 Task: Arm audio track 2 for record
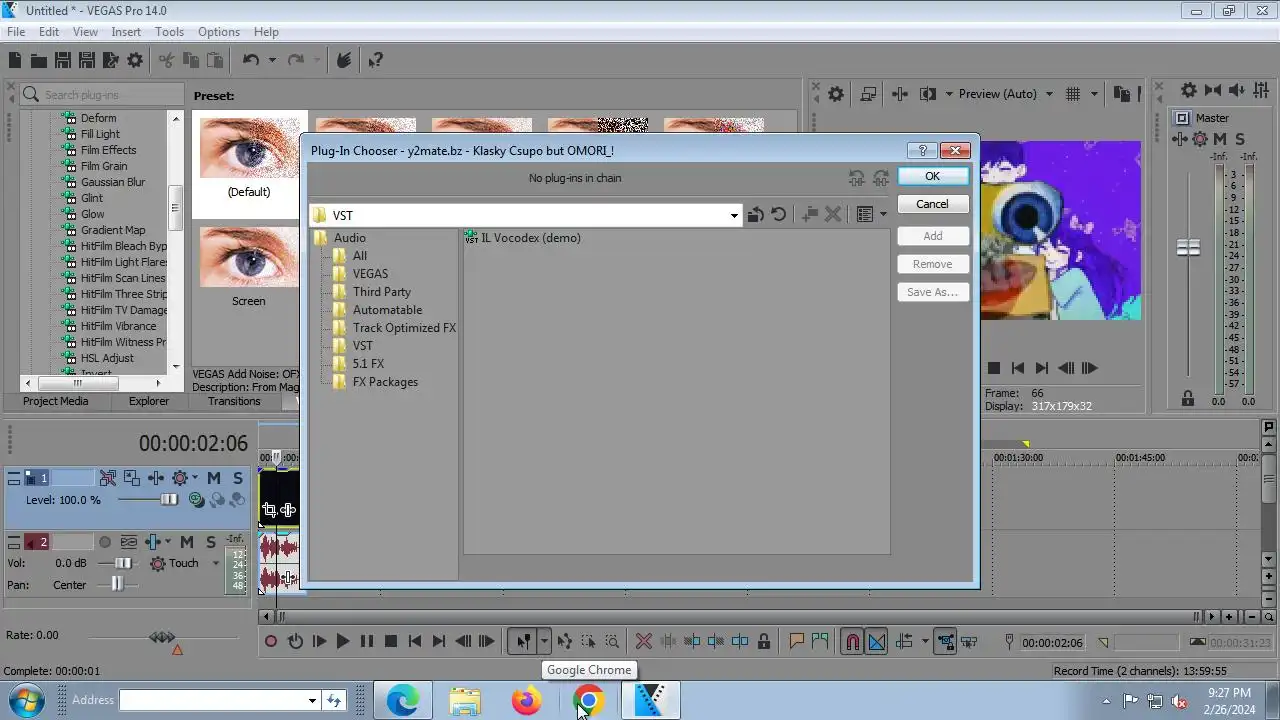105,542
